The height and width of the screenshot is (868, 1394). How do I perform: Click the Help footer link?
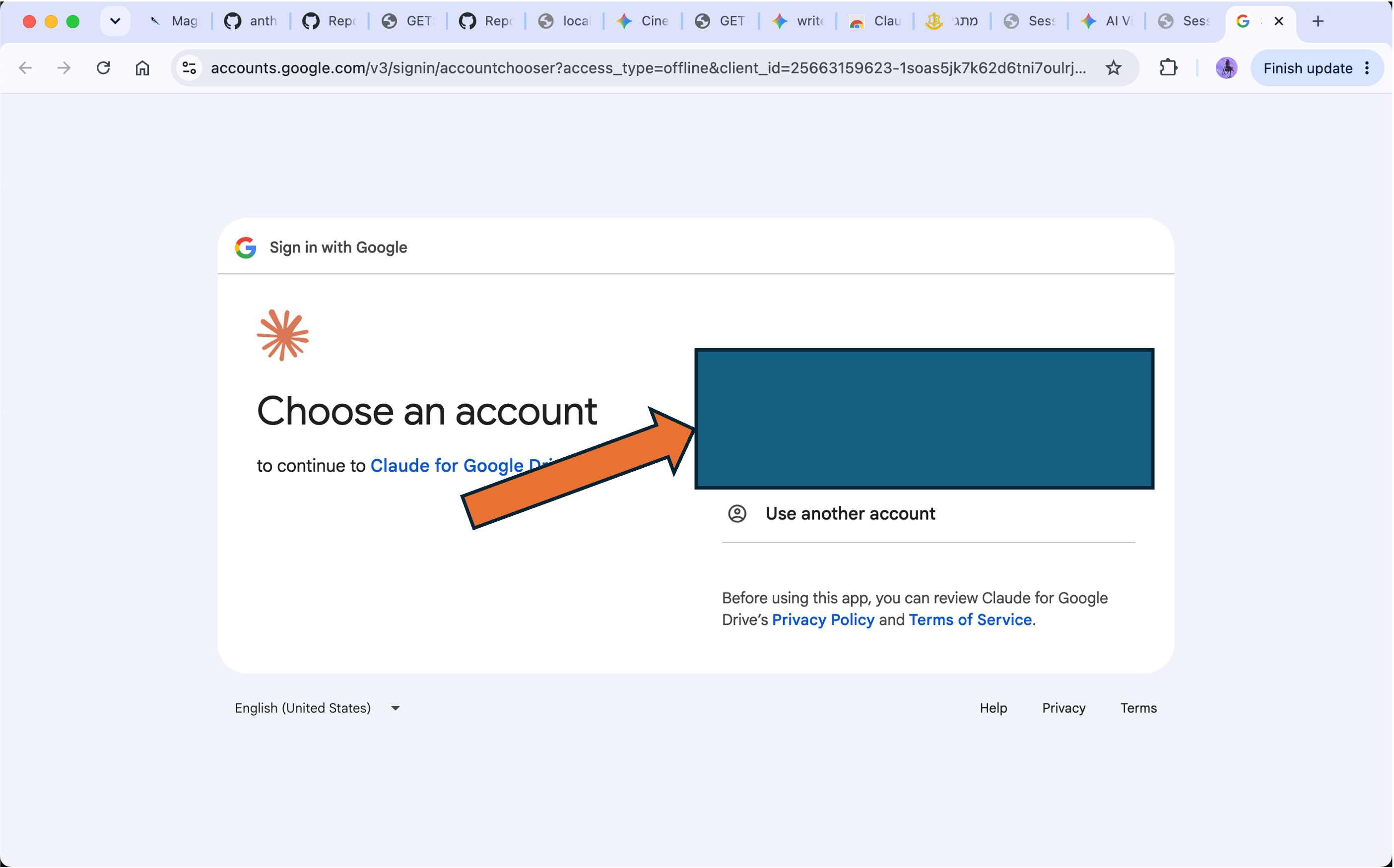[993, 708]
